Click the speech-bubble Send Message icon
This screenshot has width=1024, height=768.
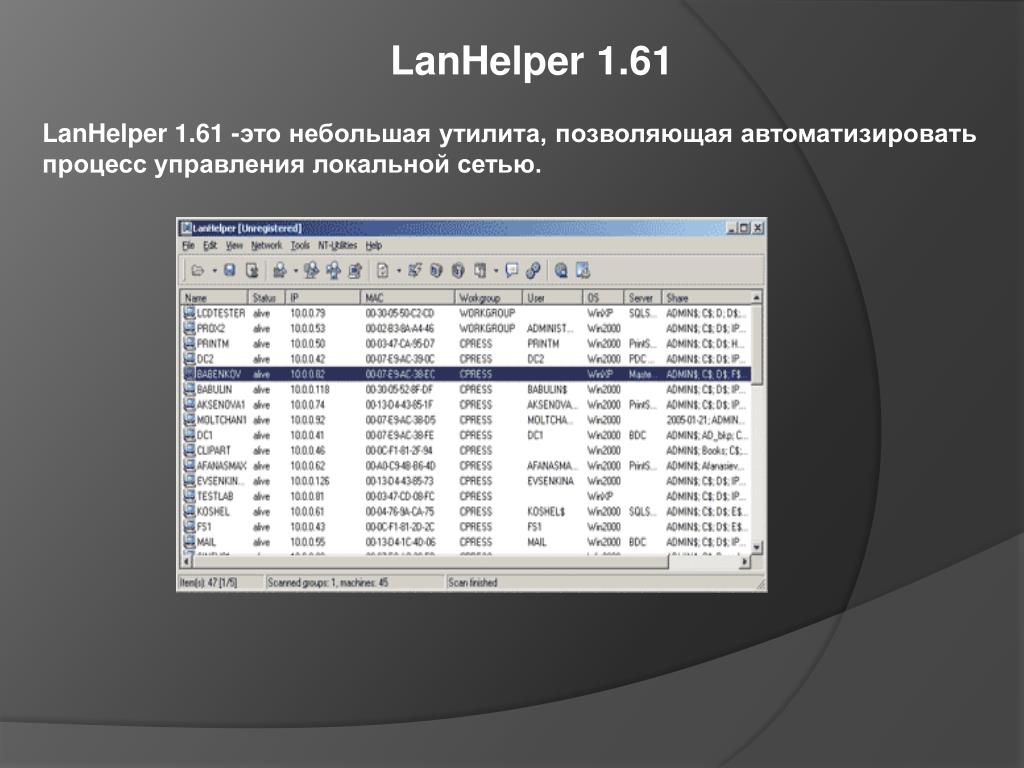coord(512,270)
